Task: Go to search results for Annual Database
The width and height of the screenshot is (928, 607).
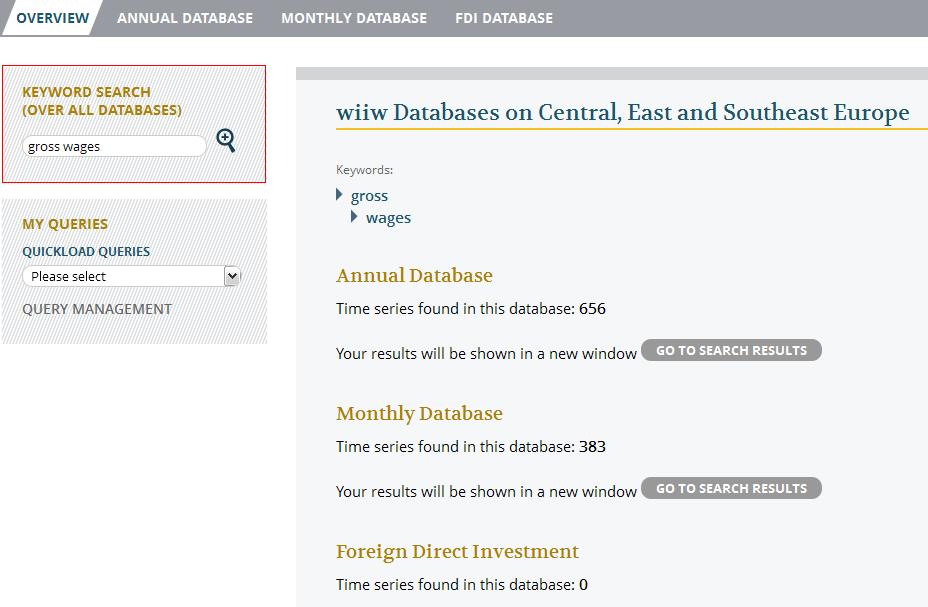Action: 731,350
